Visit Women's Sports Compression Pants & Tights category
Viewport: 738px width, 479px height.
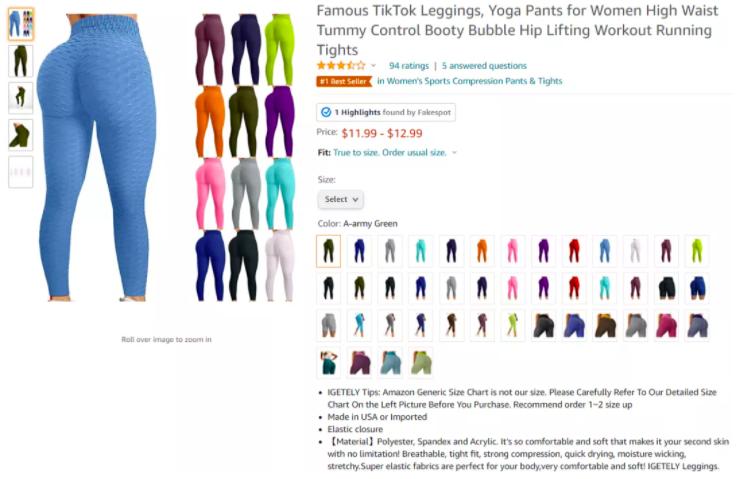[470, 81]
